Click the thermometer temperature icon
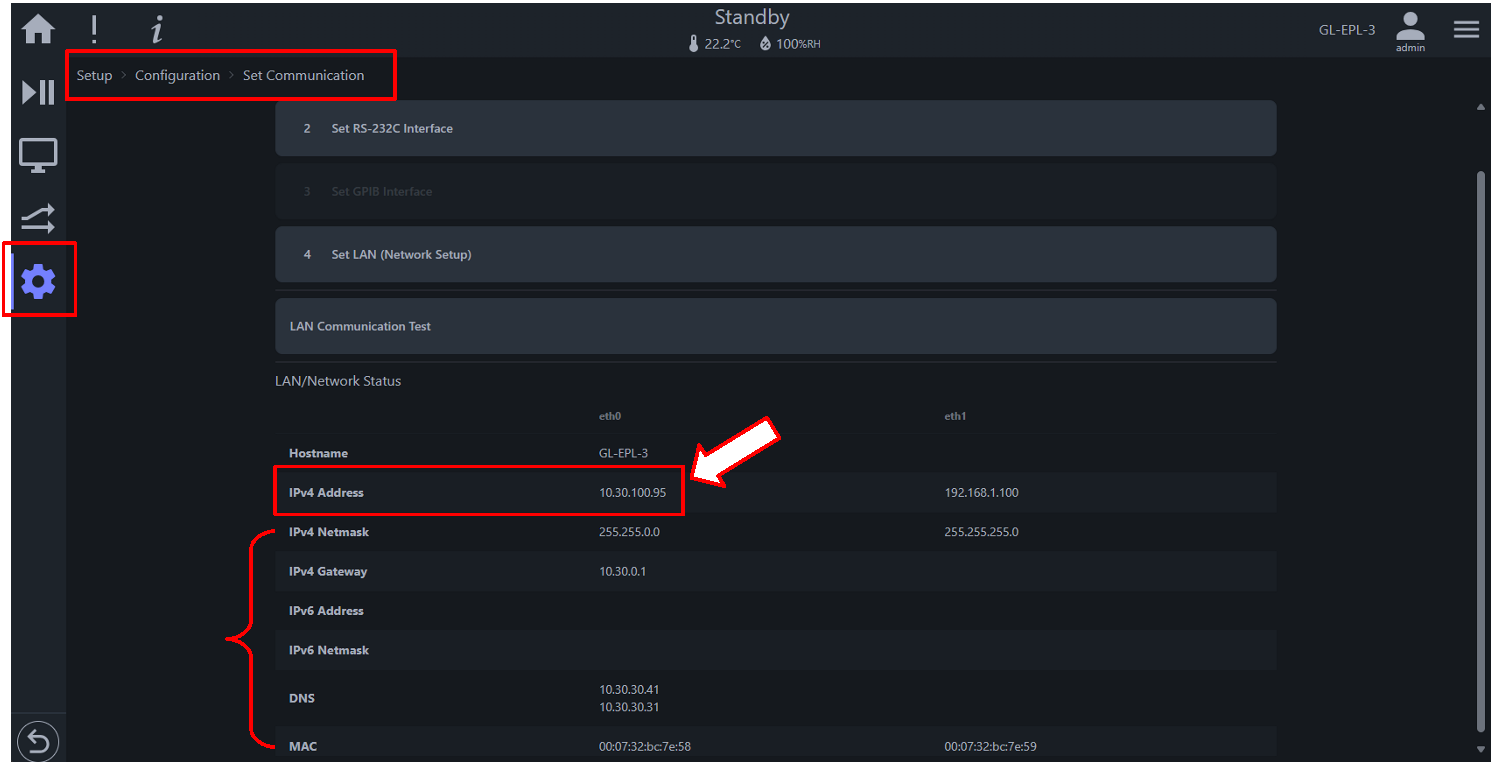 tap(694, 43)
